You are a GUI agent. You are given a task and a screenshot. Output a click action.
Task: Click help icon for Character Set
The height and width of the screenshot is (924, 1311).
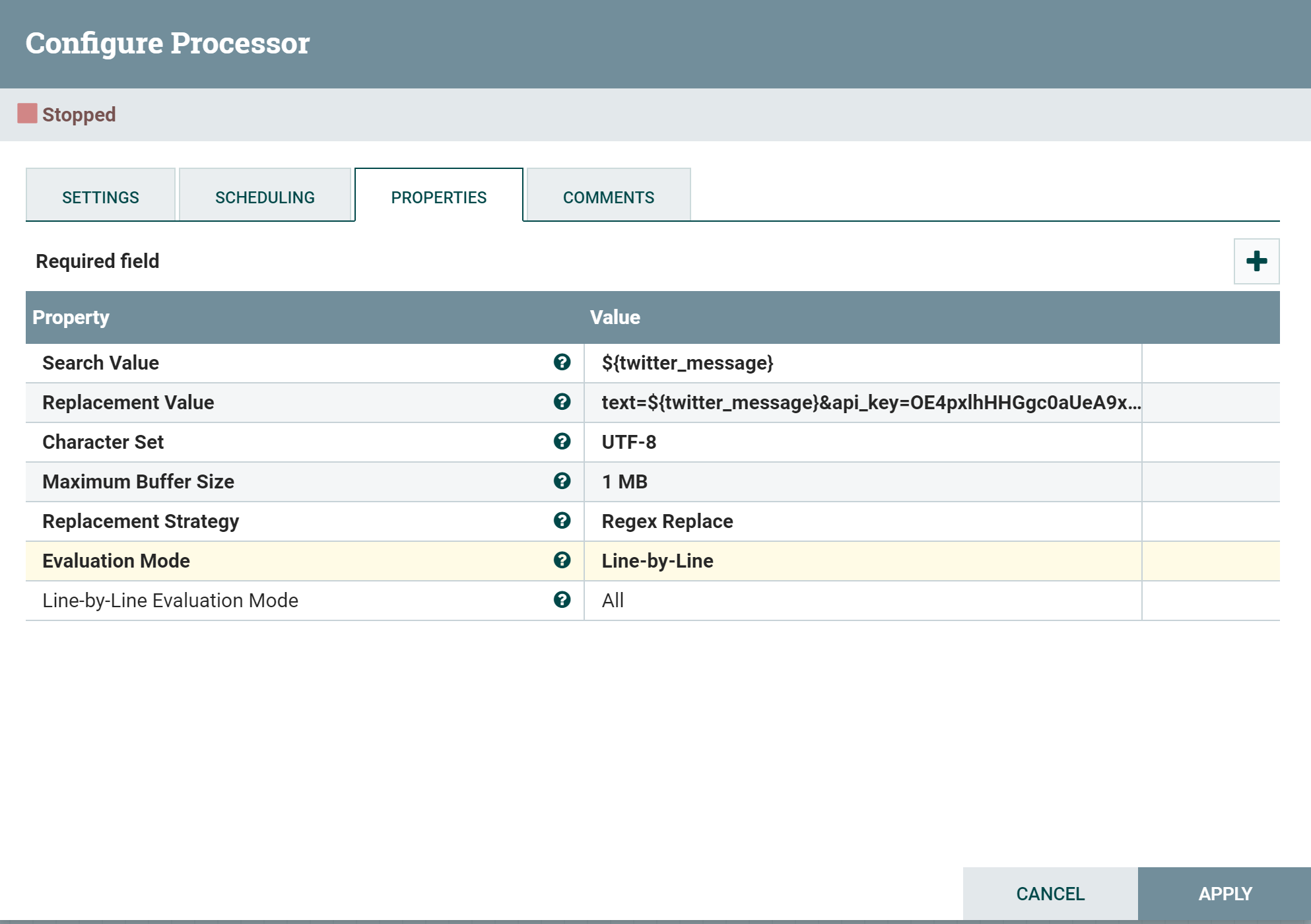tap(562, 442)
